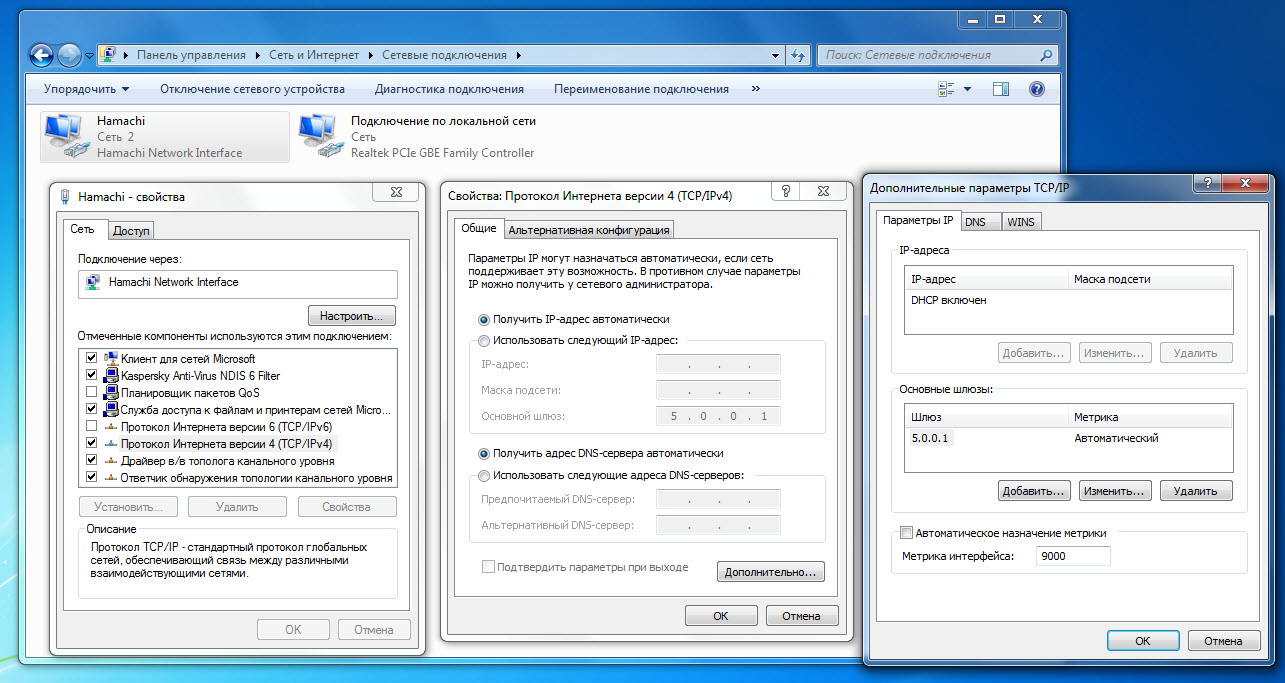Click the search magnifier icon
The image size is (1285, 683).
coord(1046,56)
